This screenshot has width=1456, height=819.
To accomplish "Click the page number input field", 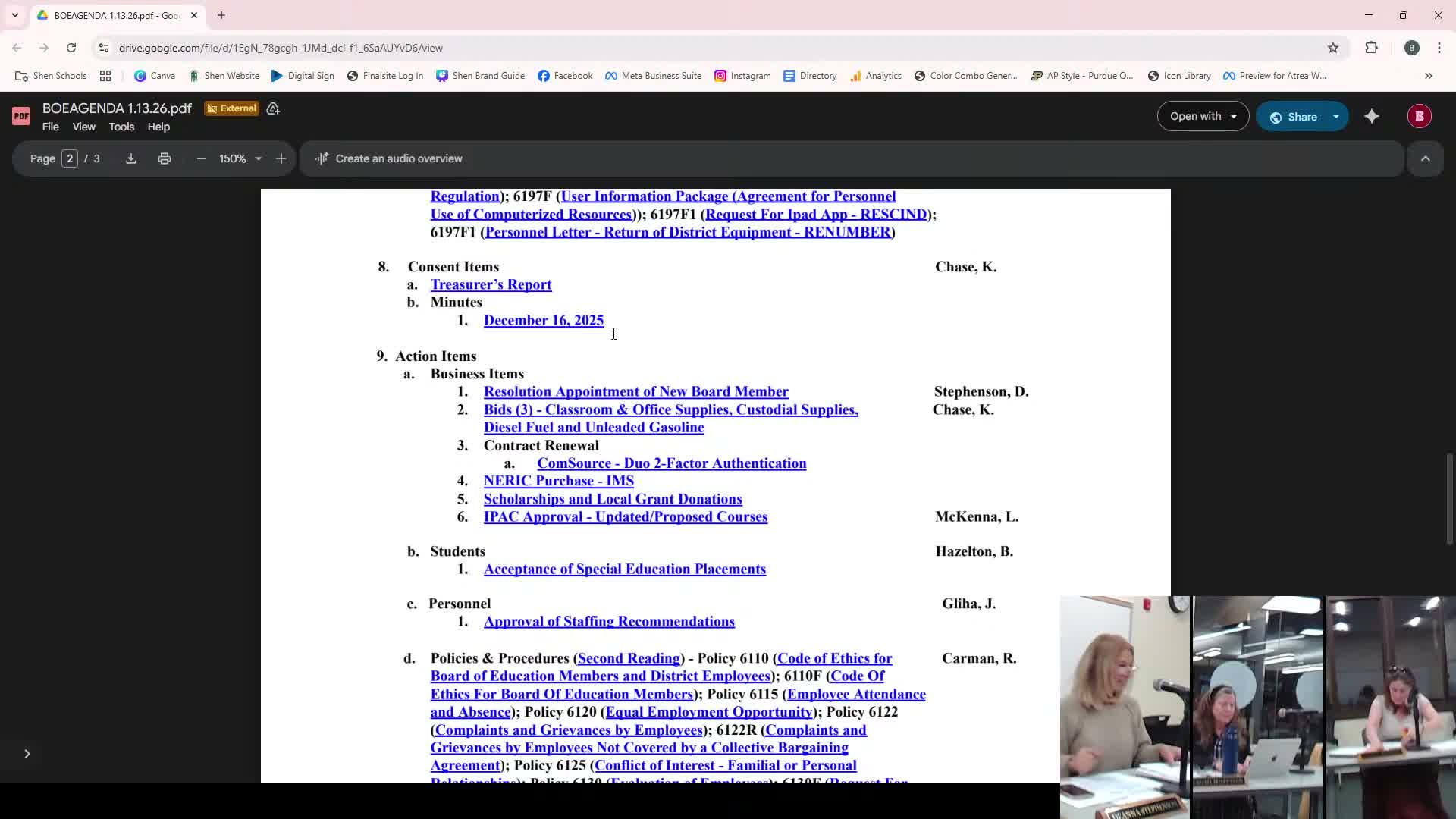I will 70,158.
